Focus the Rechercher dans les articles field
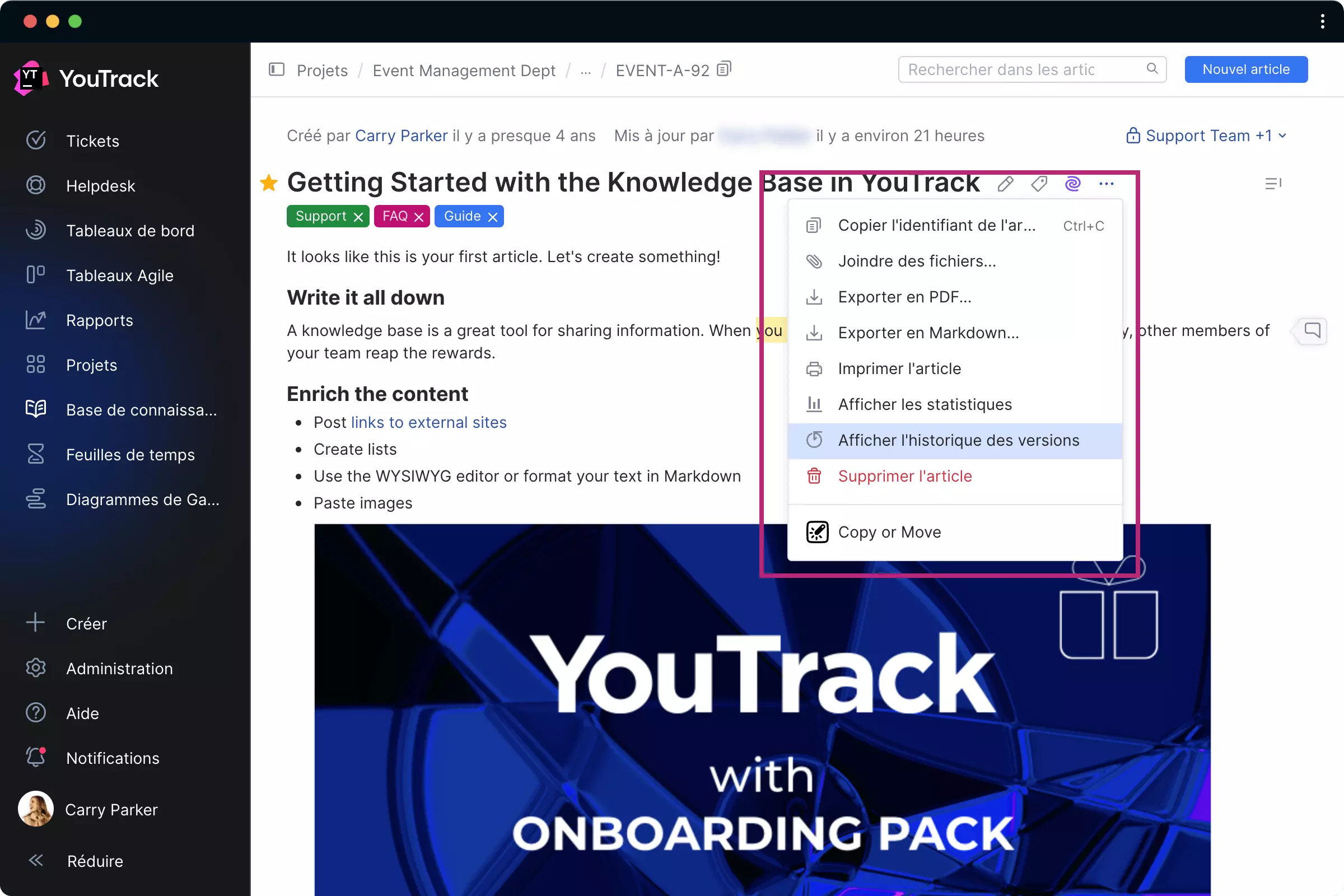1344x896 pixels. click(1023, 69)
